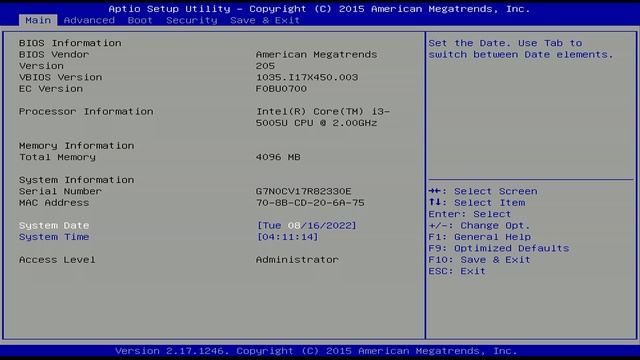Click the EC Version label
Screen dimensions: 640x360
pos(51,89)
